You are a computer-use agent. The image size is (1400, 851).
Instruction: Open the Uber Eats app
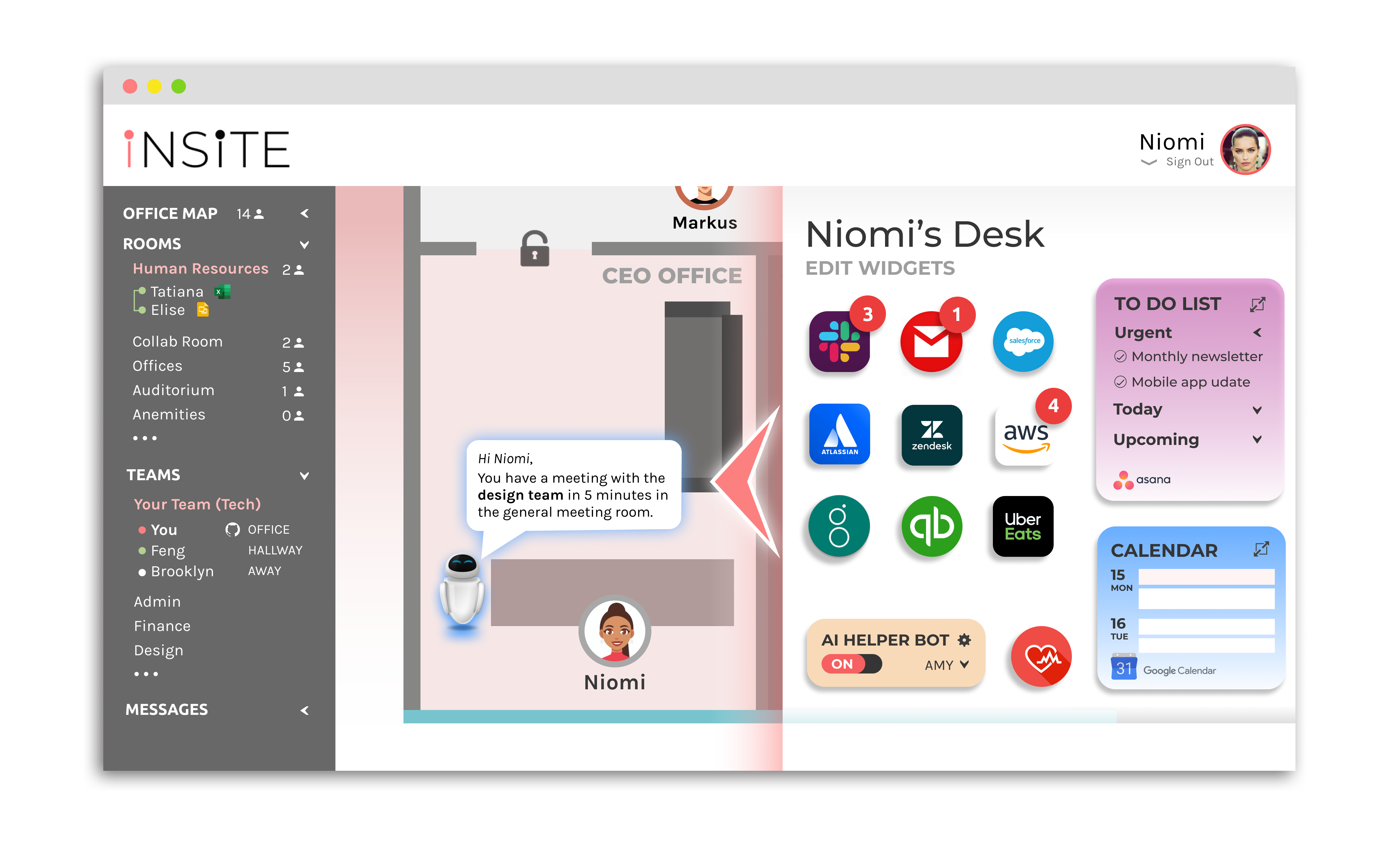(x=1023, y=526)
